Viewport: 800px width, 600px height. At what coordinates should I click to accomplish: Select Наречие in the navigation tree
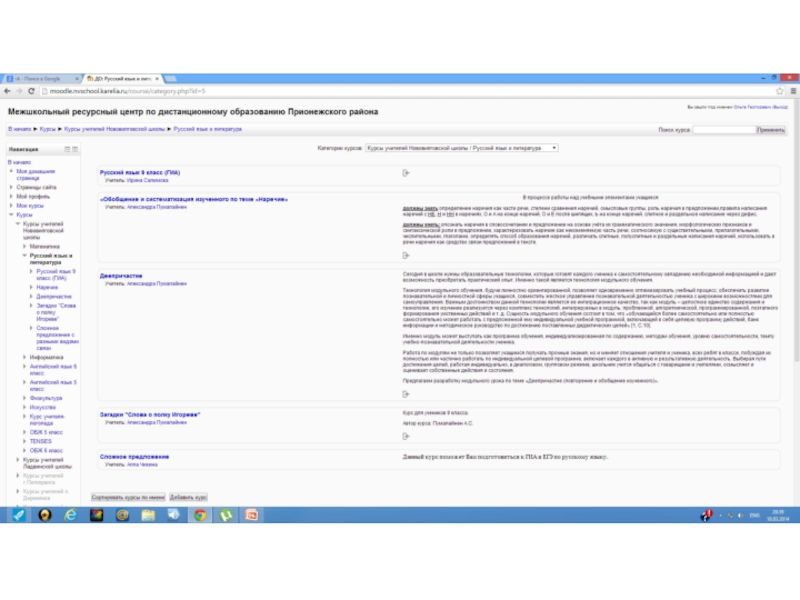pos(47,287)
